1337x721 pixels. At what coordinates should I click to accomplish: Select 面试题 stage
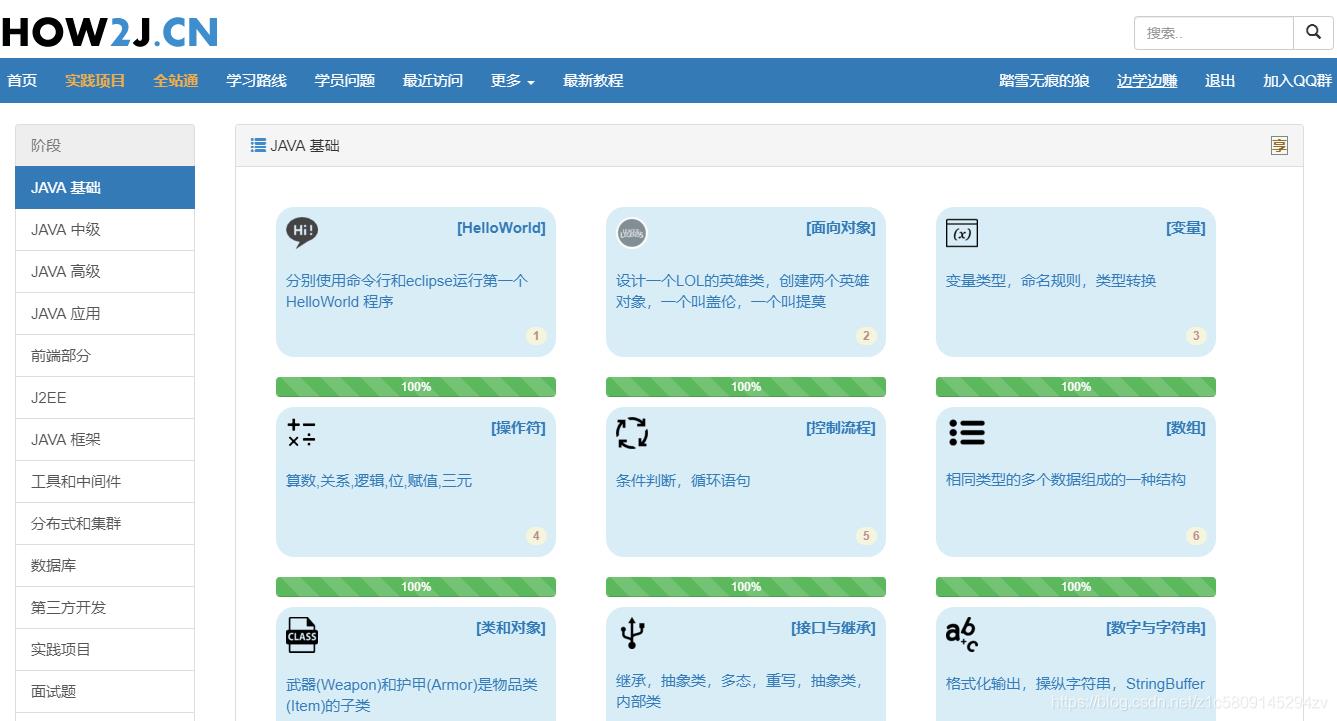click(x=105, y=691)
